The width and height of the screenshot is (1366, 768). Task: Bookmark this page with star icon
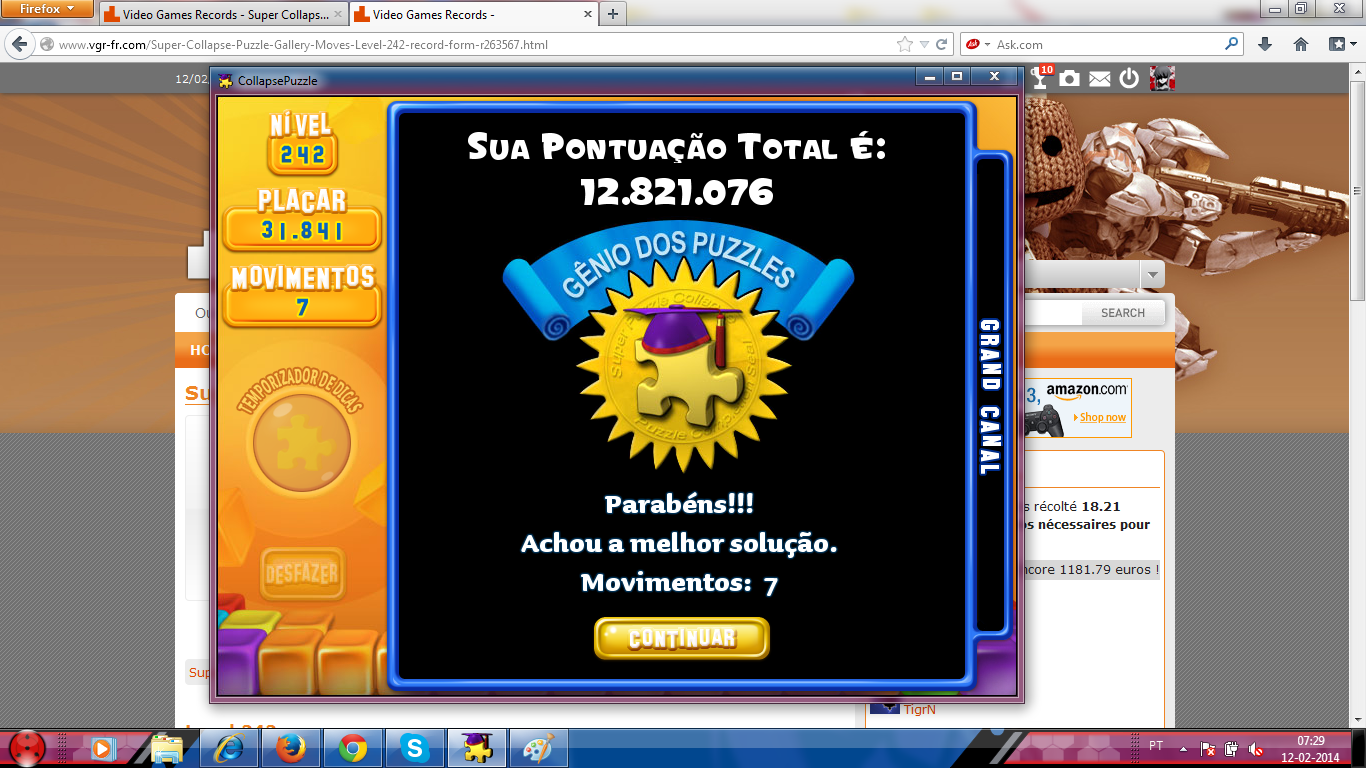click(905, 44)
